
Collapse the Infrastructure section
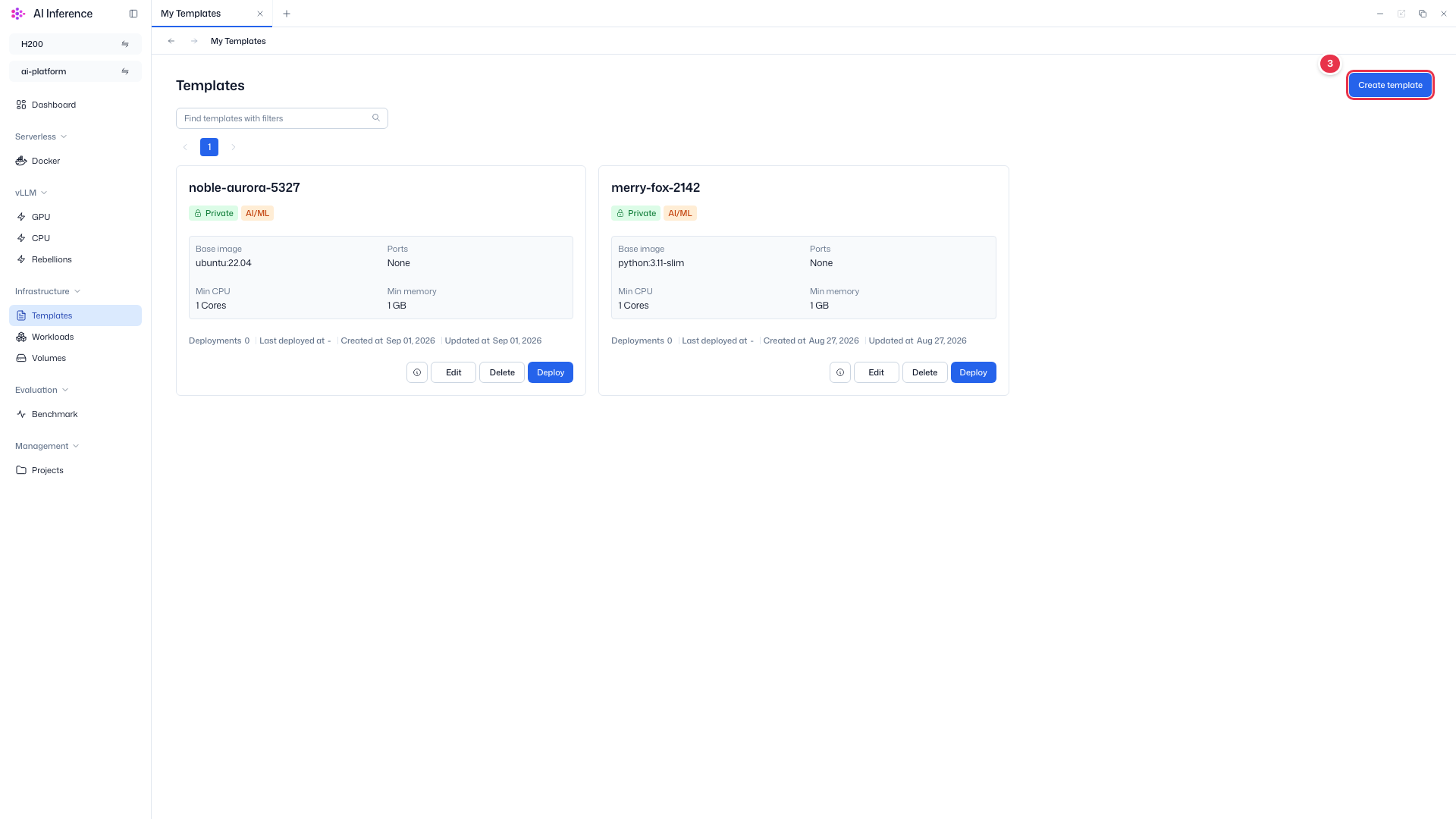48,291
